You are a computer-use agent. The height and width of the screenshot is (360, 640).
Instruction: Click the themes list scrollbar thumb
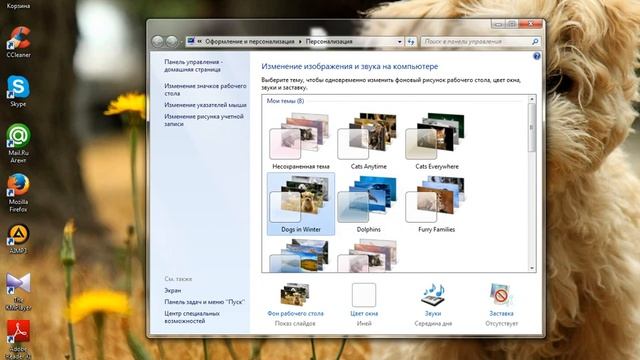531,128
